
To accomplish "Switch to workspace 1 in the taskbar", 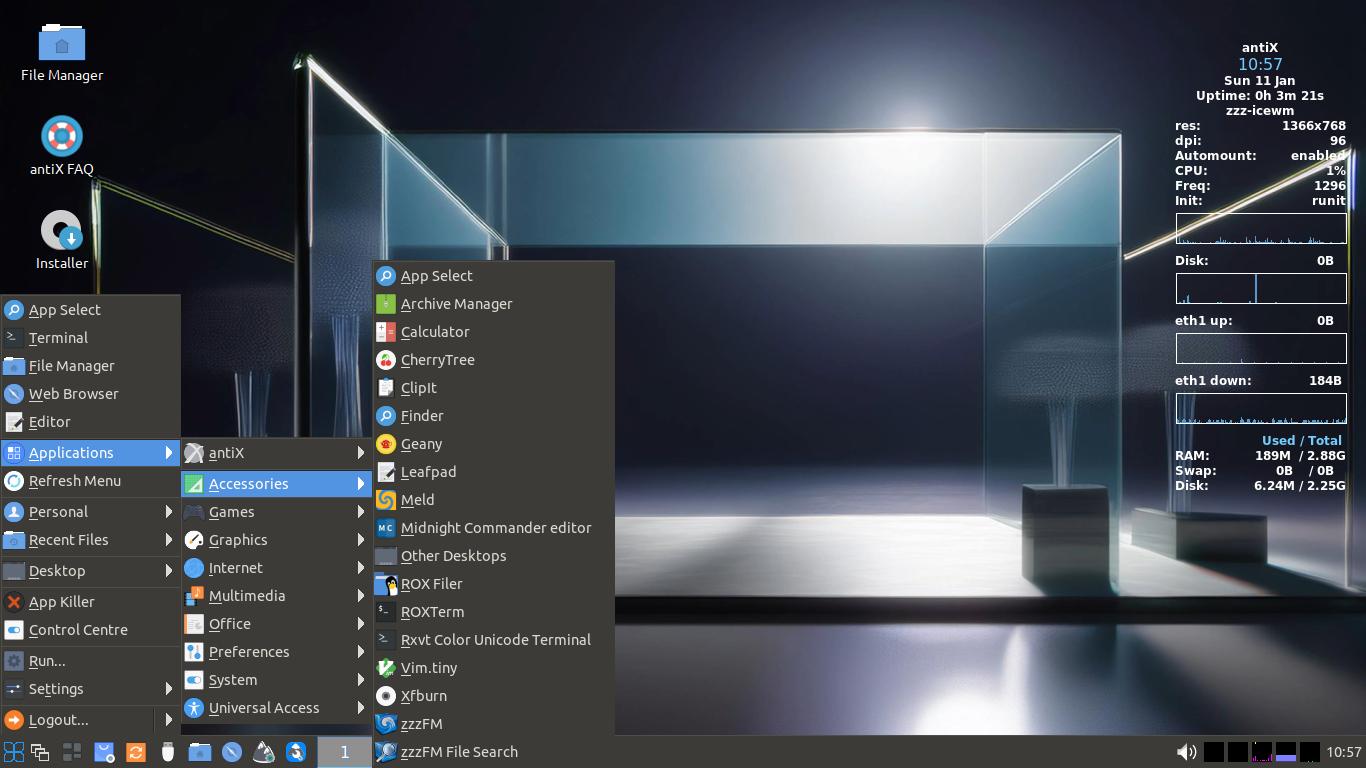I will pyautogui.click(x=344, y=751).
